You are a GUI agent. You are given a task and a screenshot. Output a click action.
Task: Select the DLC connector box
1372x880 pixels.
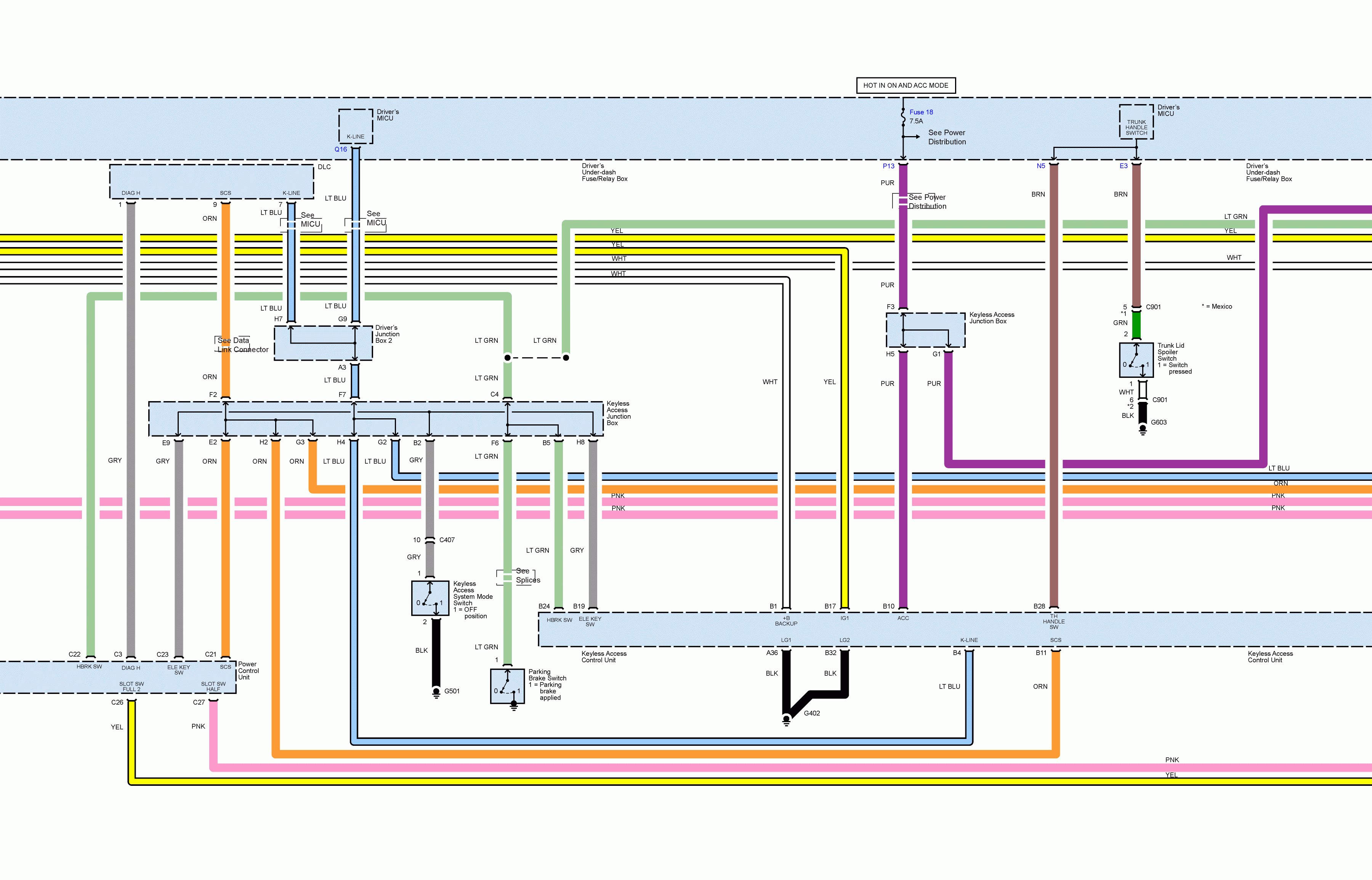(212, 182)
